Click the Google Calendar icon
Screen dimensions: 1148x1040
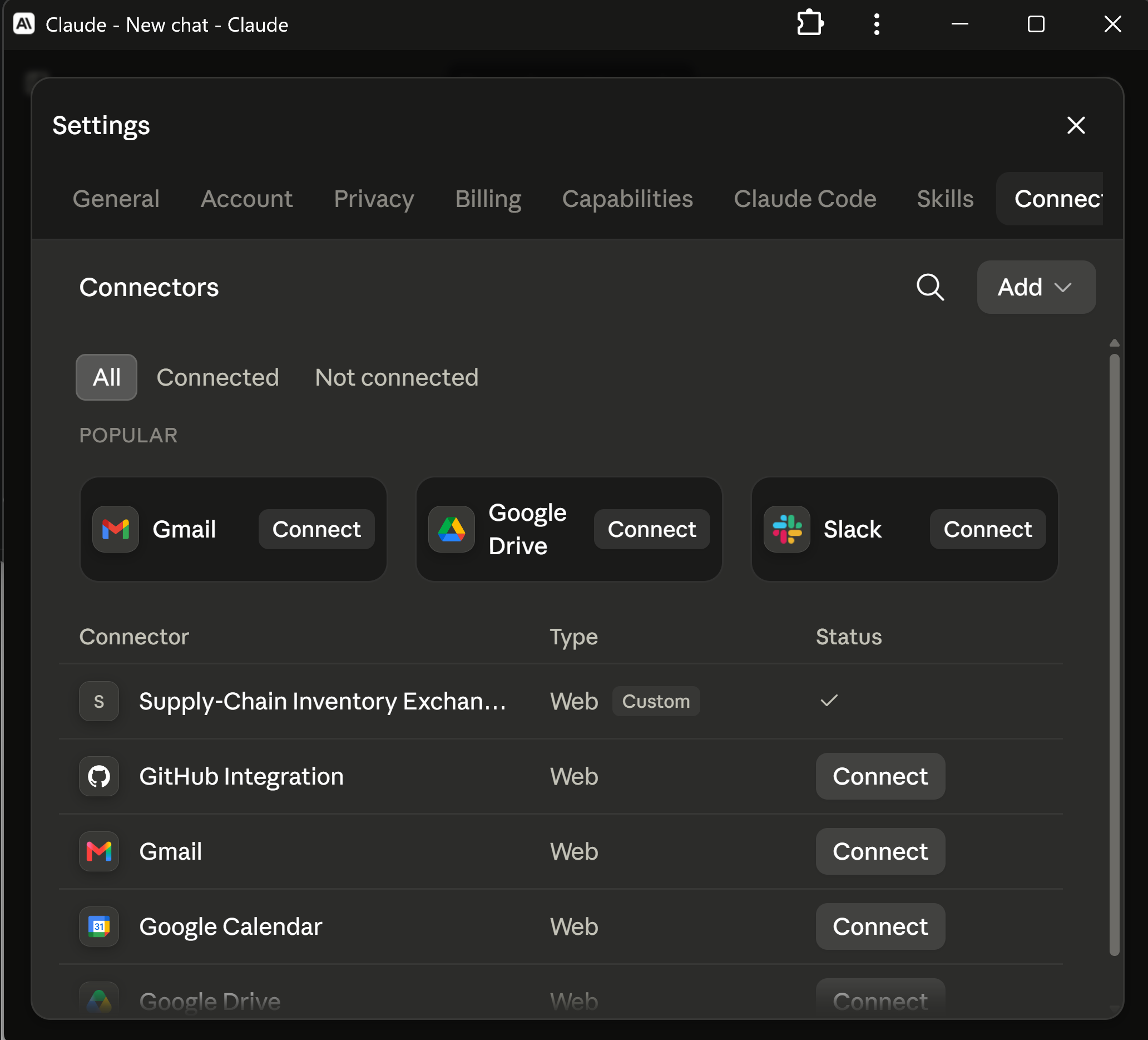pos(99,926)
